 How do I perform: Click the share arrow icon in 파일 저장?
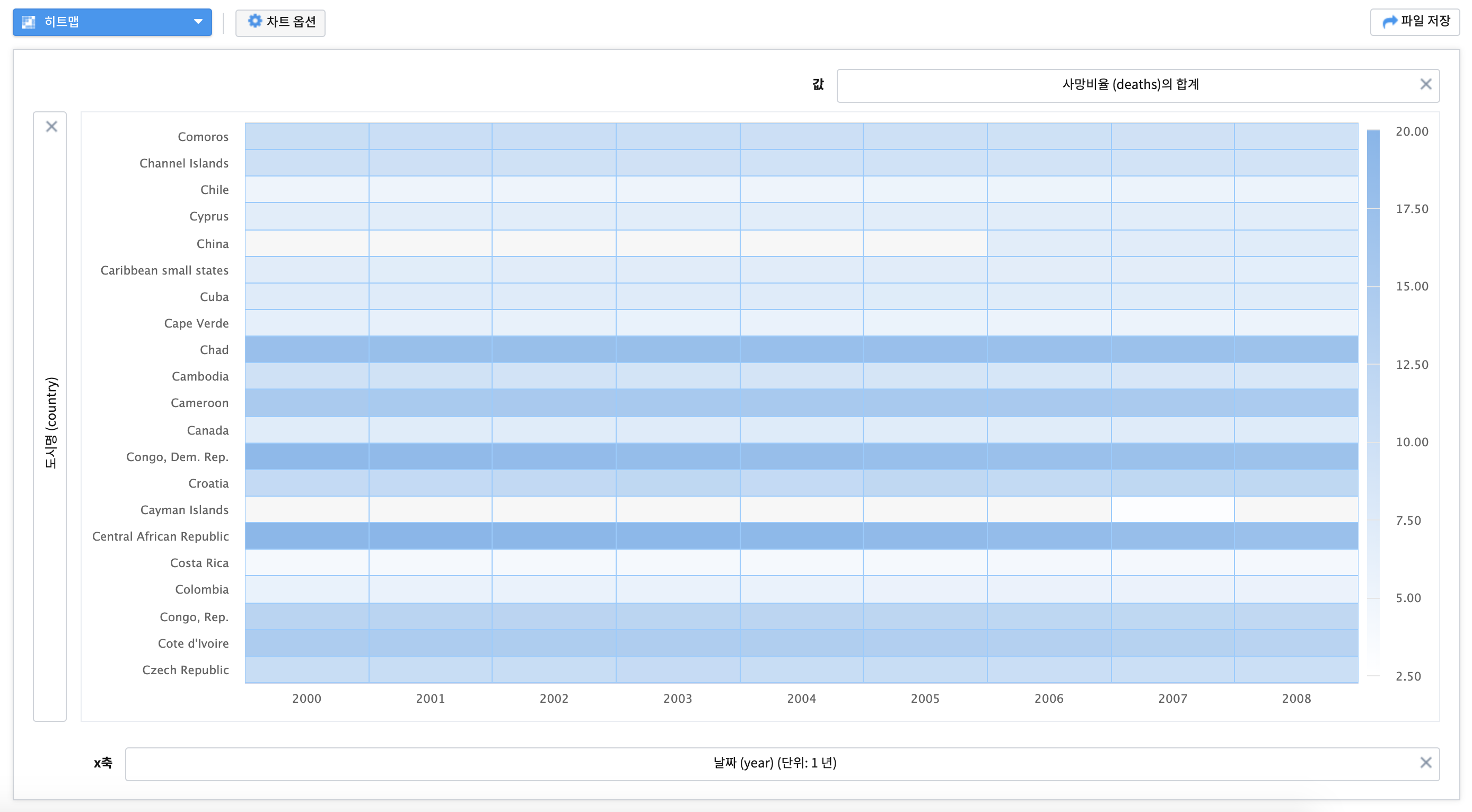(x=1389, y=22)
